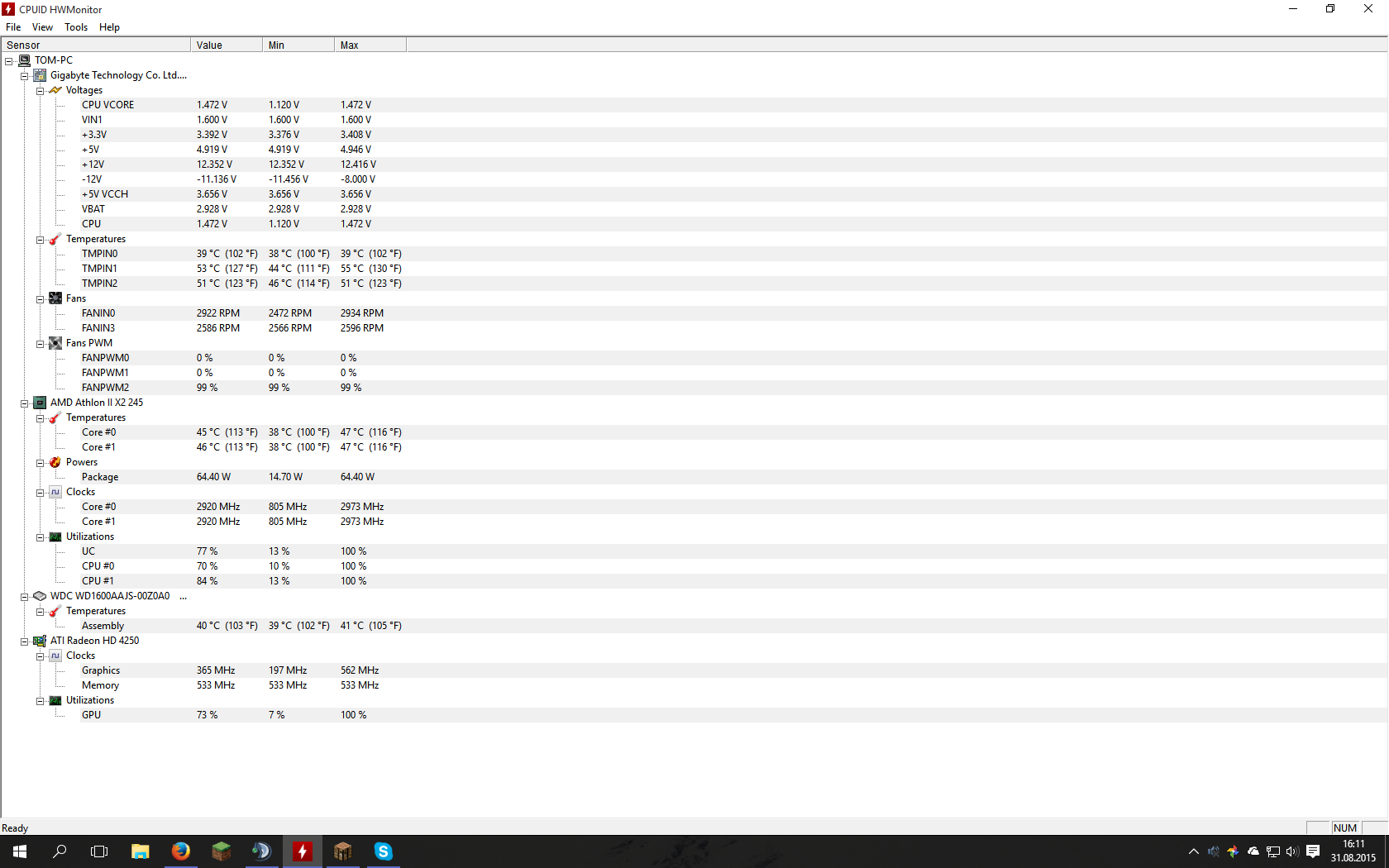The image size is (1389, 868).
Task: Collapse the Powers group
Action: [x=40, y=463]
